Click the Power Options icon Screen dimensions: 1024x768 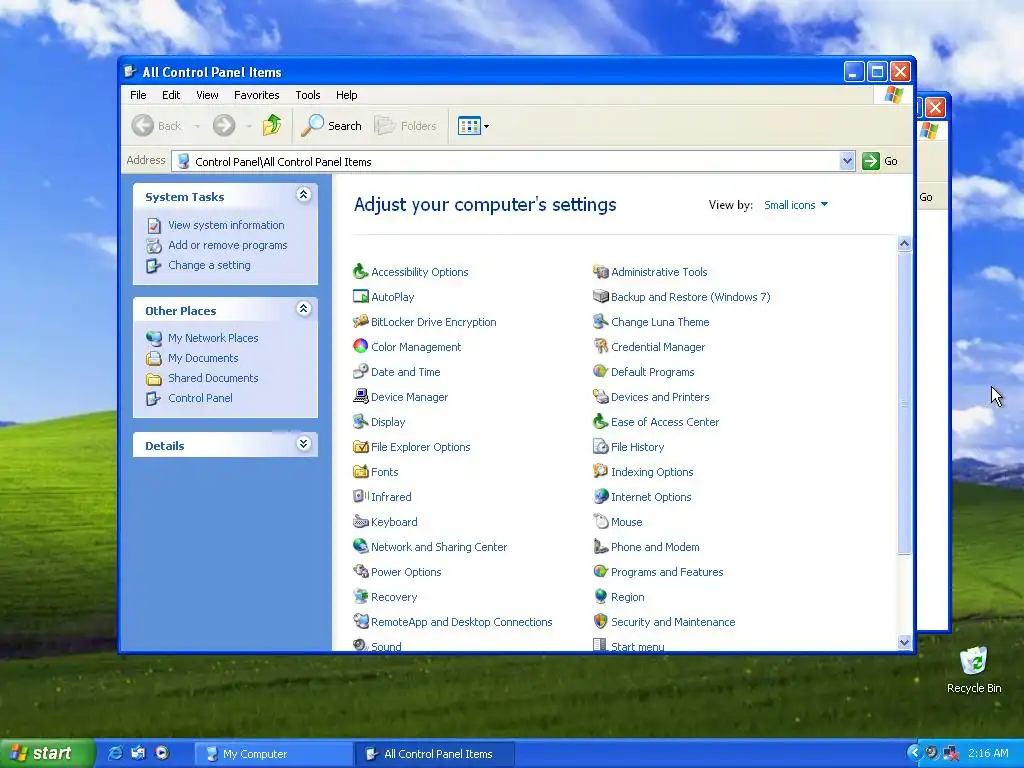(x=360, y=571)
